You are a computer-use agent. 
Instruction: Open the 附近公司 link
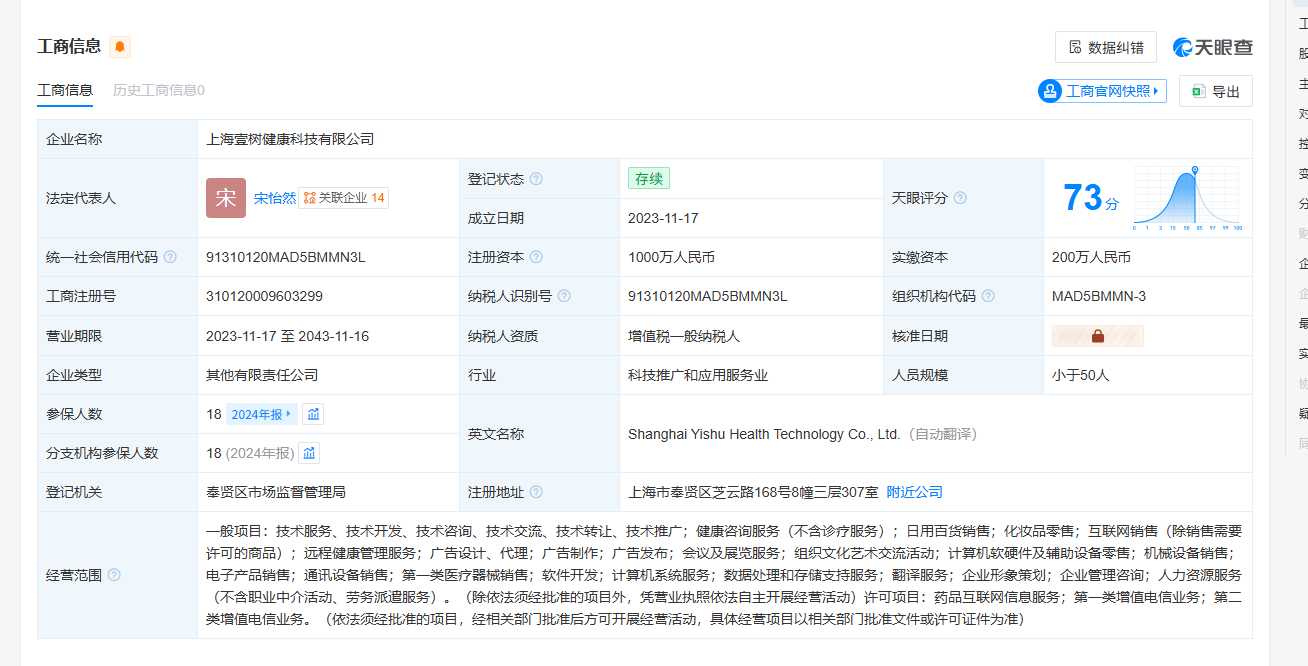[x=914, y=492]
